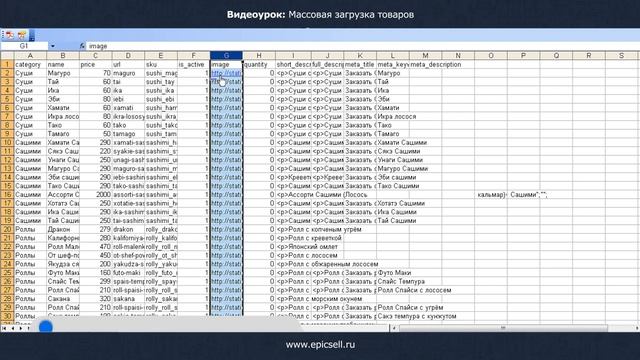Select column Q header
640x360 pixels.
tap(556, 56)
